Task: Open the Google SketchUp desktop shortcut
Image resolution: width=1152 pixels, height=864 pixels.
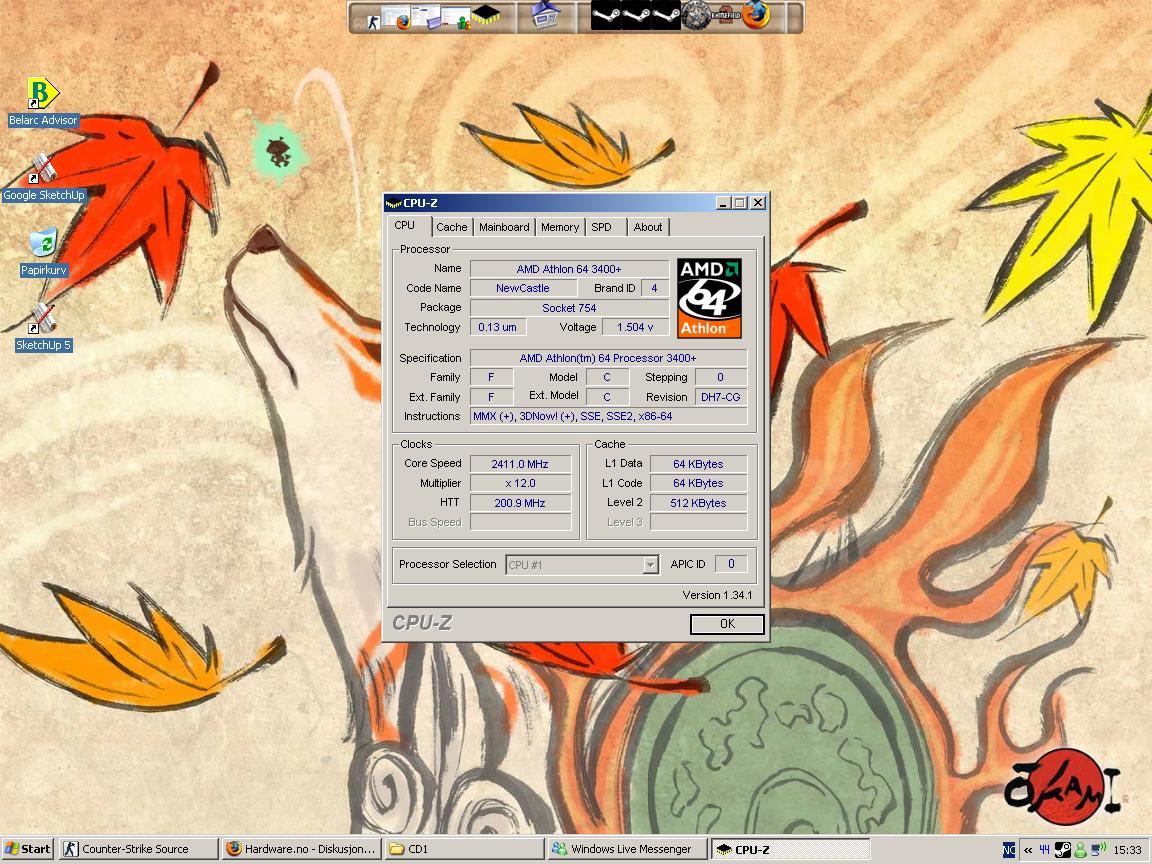Action: coord(43,177)
